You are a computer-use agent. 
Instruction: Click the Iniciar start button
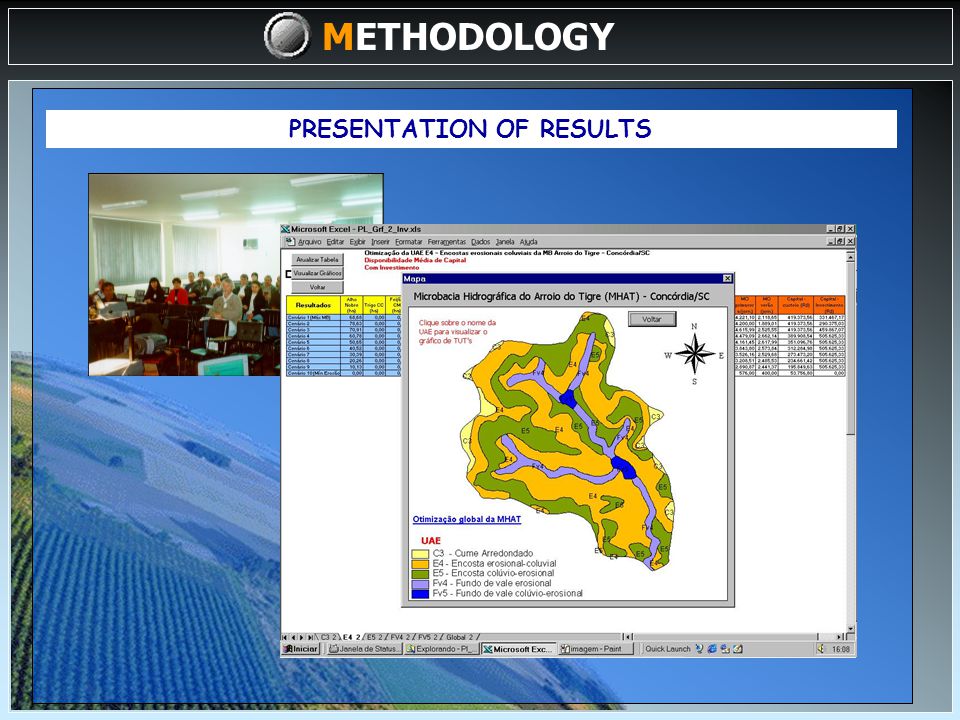[301, 649]
